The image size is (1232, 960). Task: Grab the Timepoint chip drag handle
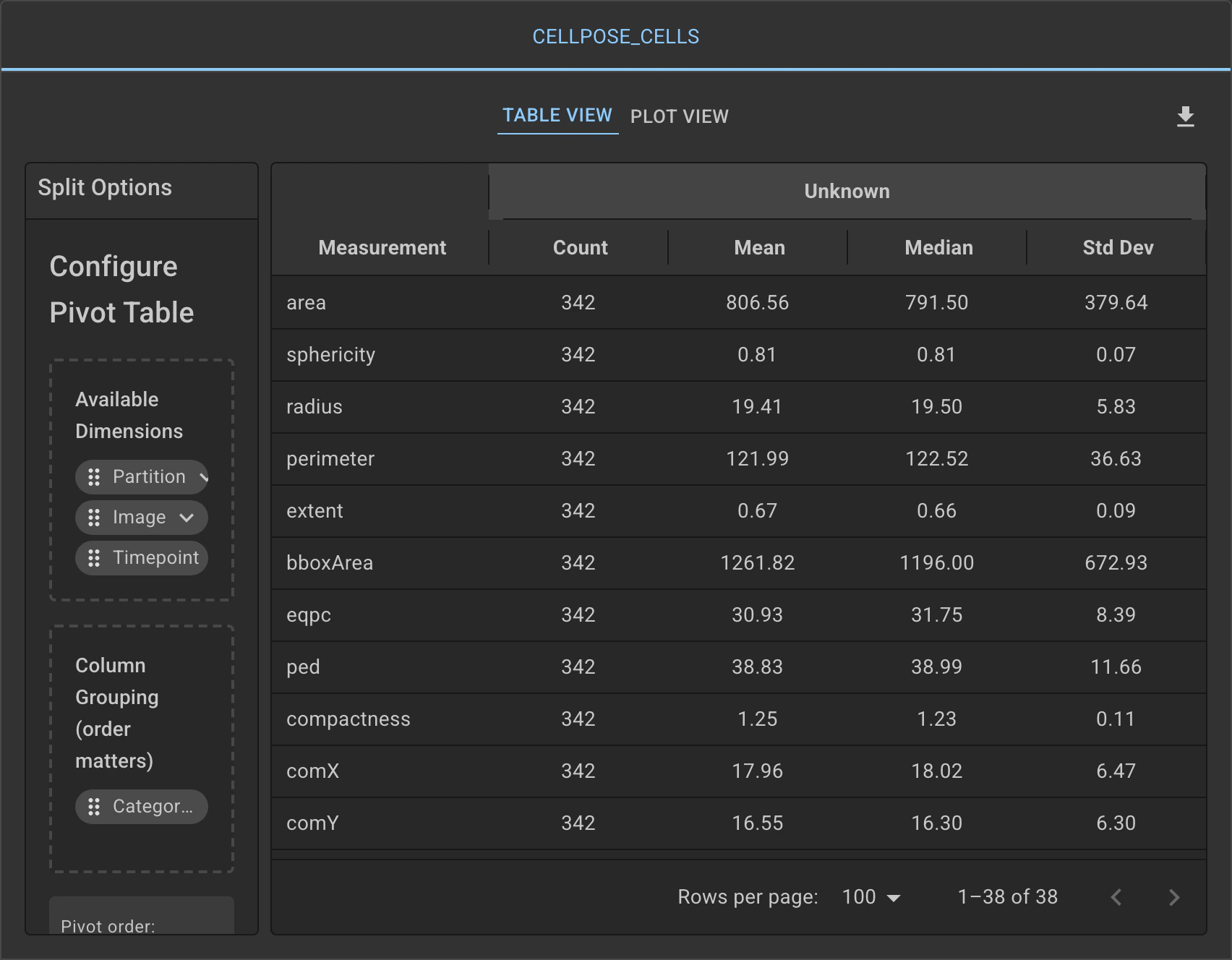pyautogui.click(x=94, y=558)
